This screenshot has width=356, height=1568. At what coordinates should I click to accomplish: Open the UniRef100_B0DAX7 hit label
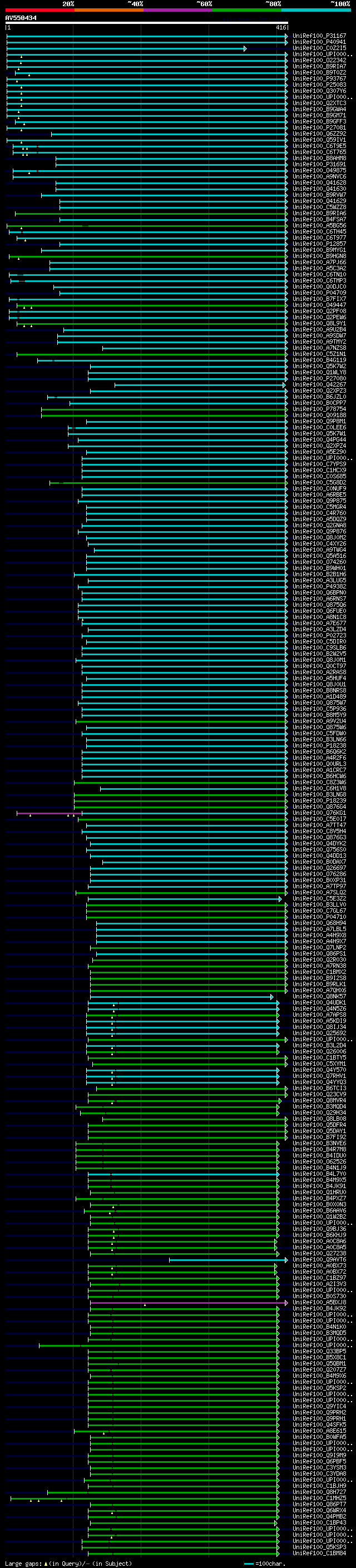tap(319, 862)
